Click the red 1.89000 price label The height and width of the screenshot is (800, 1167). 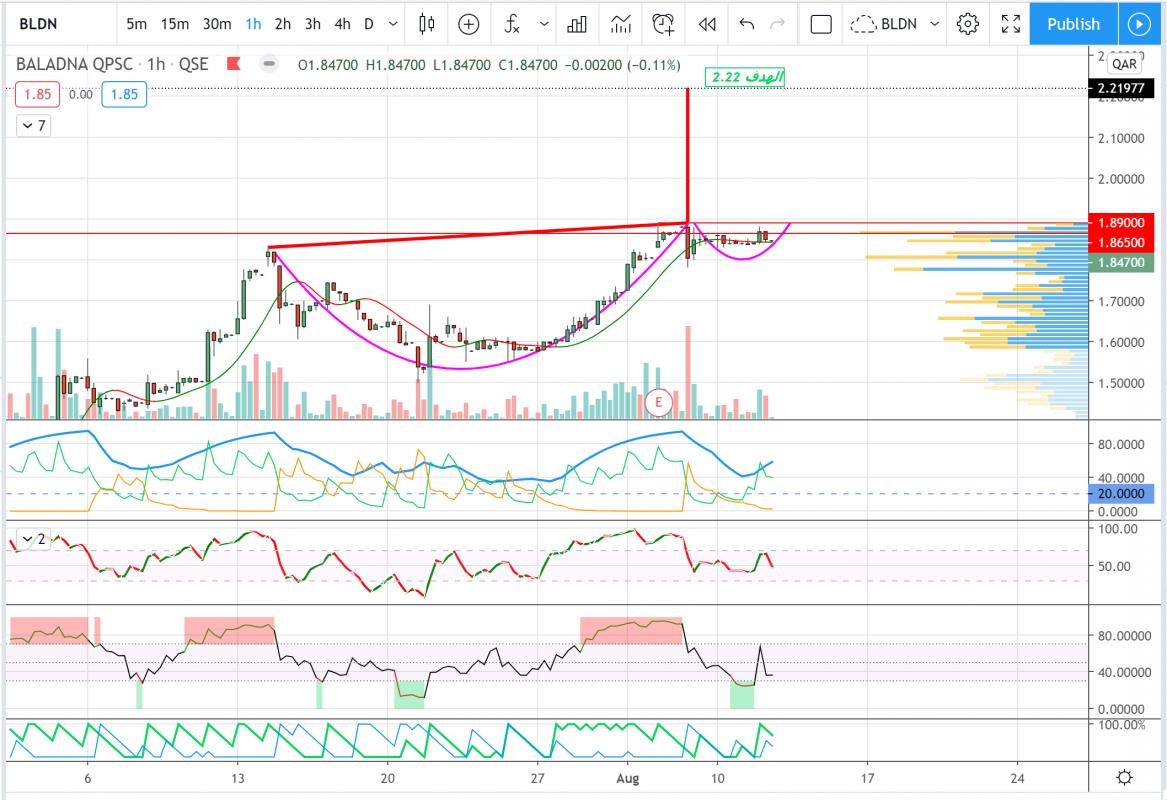[1121, 223]
